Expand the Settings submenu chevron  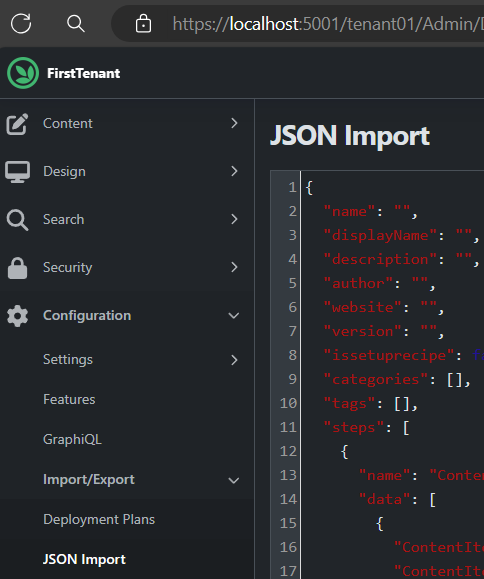pyautogui.click(x=234, y=360)
